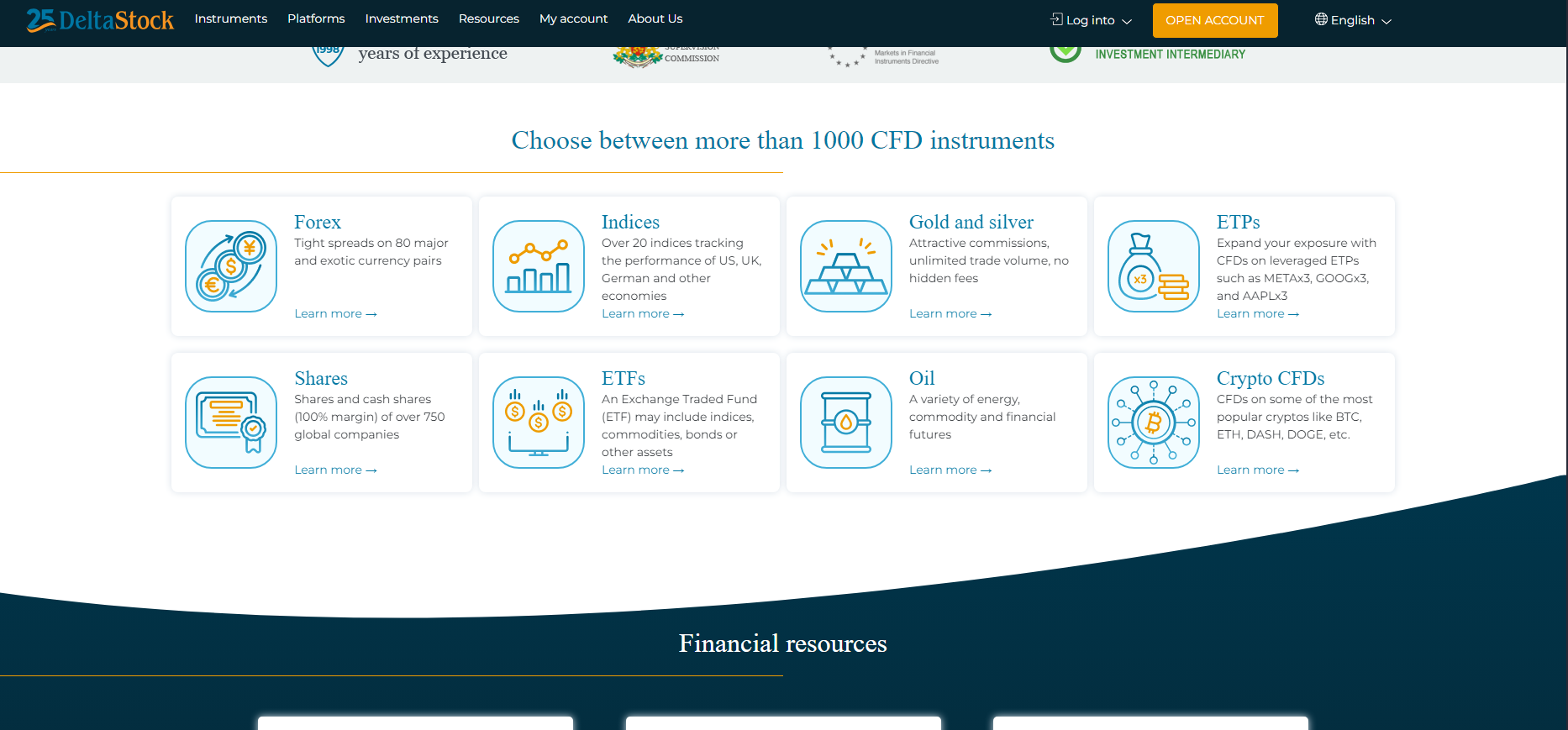
Task: Click the 1998 shield badge
Action: coord(328,55)
